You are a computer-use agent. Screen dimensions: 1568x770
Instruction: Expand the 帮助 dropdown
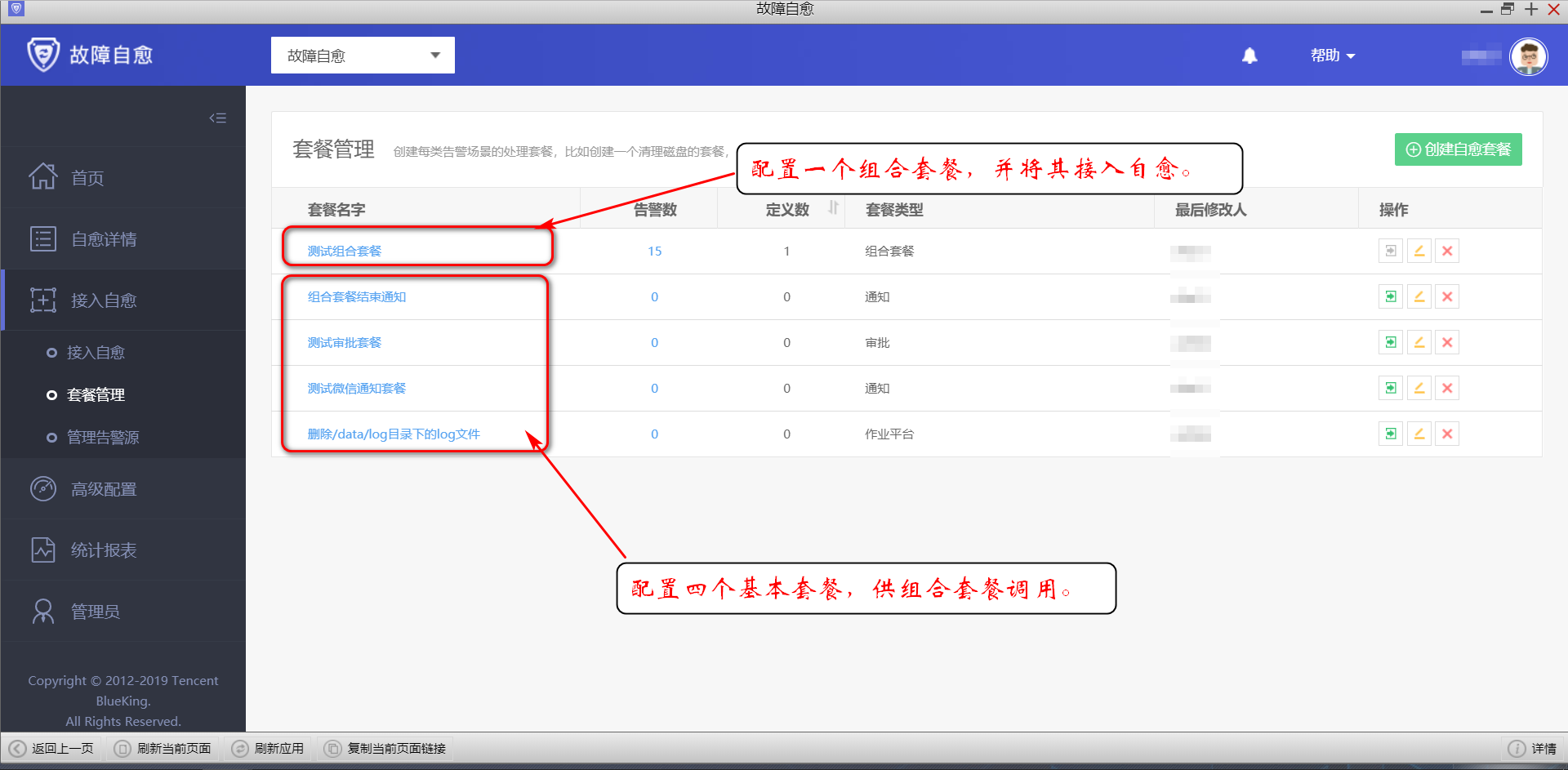coord(1333,56)
